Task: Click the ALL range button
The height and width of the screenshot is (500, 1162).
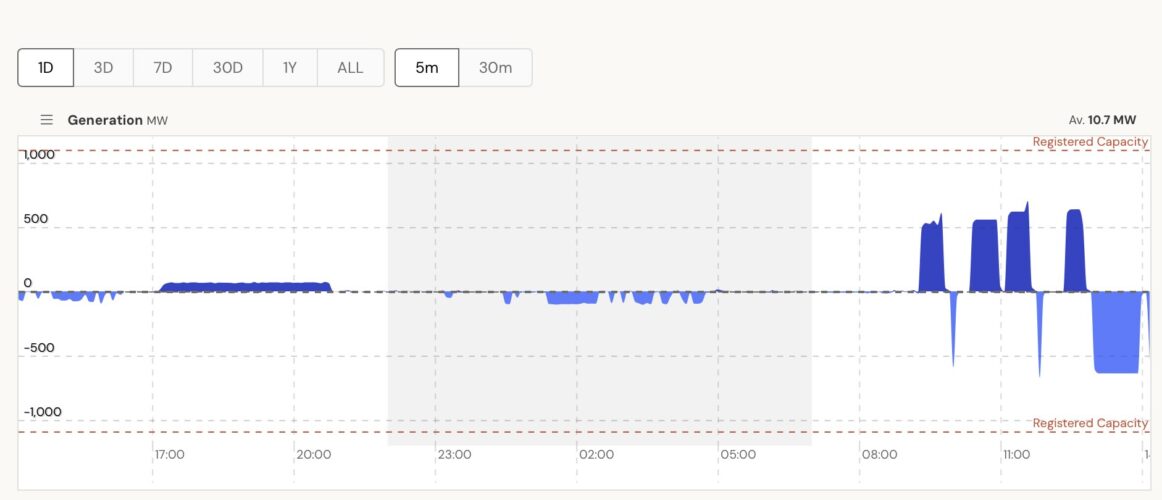Action: 350,68
